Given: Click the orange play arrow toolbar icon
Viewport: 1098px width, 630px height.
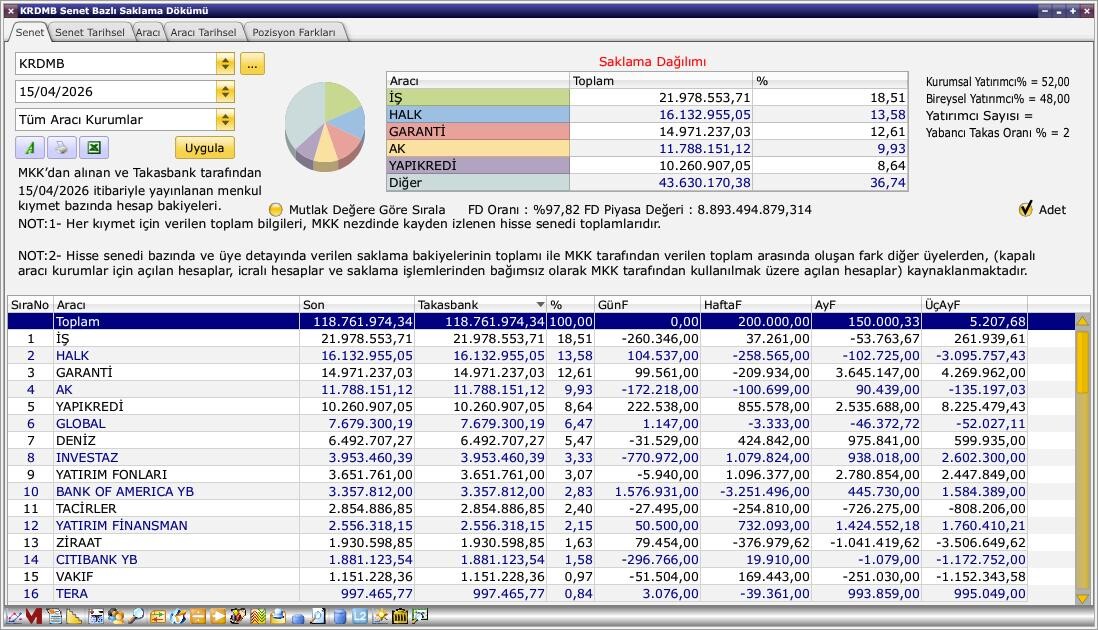Looking at the screenshot, I should point(217,616).
